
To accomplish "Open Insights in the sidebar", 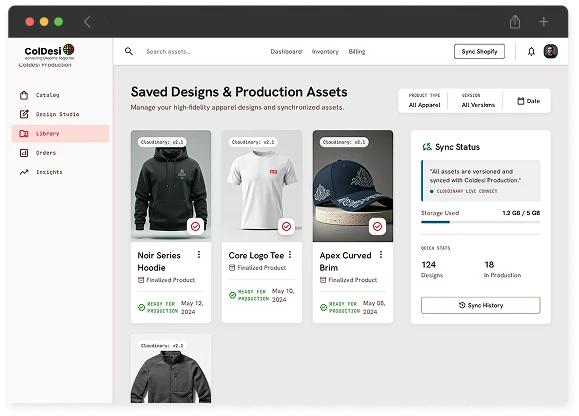I will (x=61, y=172).
